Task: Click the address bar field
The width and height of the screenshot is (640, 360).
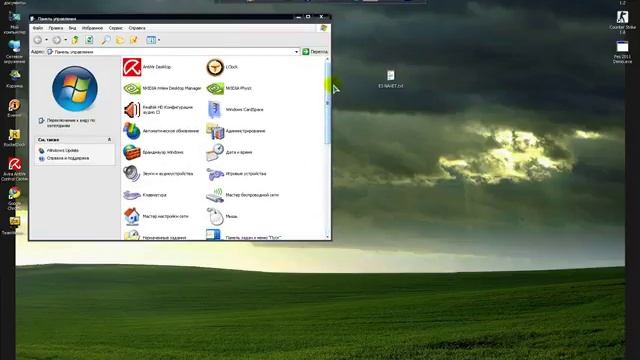Action: [173, 52]
